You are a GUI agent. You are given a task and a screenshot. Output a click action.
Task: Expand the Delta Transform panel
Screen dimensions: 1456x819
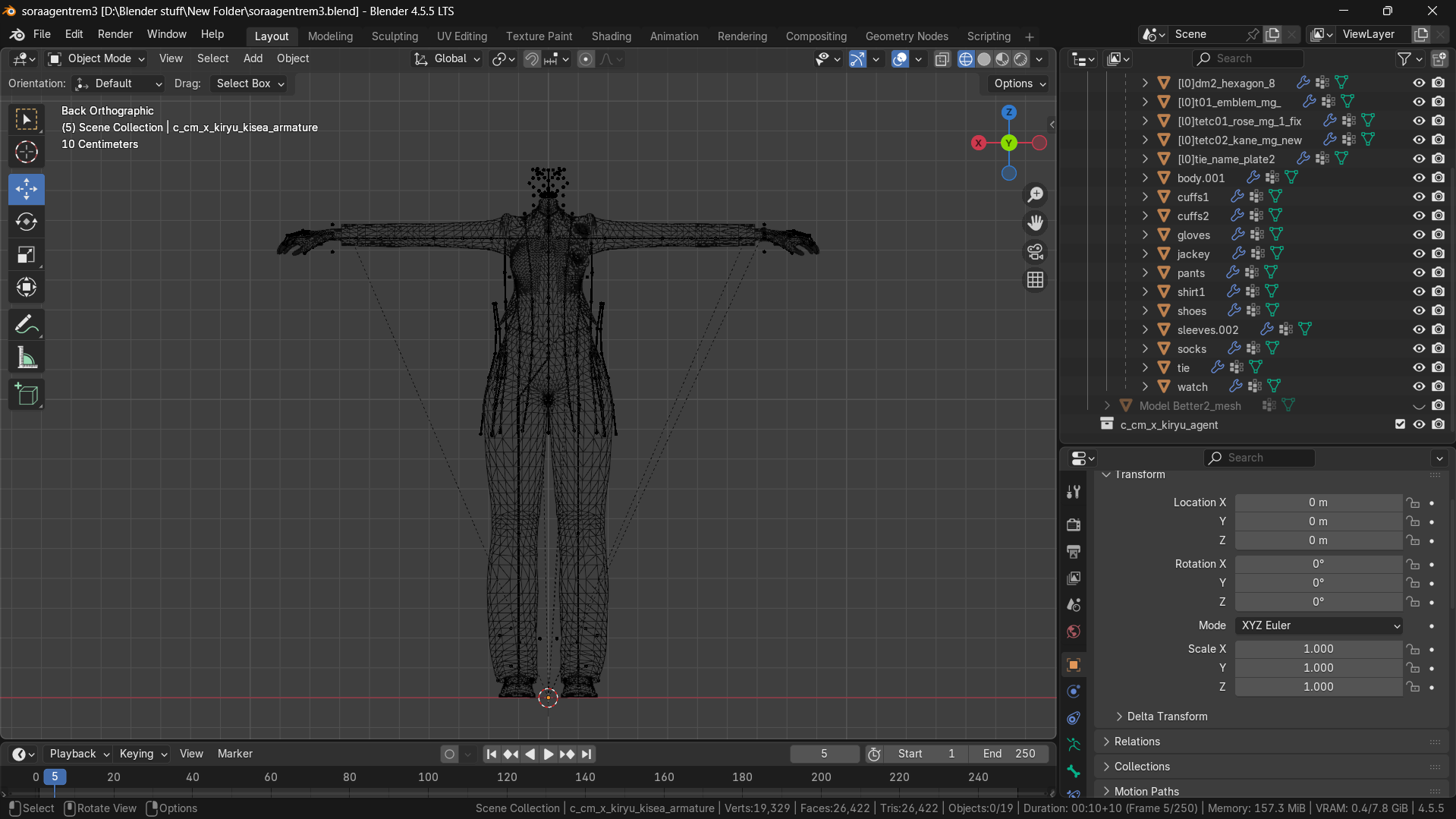[1166, 717]
